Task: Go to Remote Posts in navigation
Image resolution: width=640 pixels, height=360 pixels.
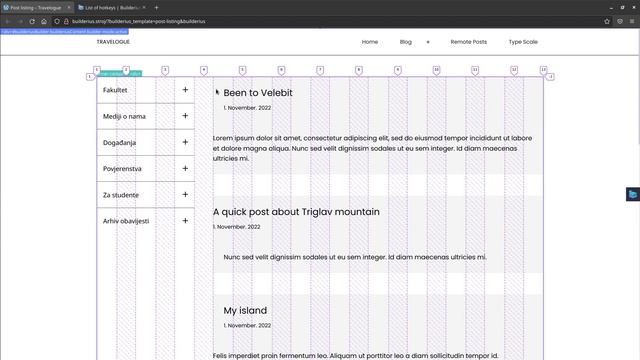Action: tap(469, 42)
